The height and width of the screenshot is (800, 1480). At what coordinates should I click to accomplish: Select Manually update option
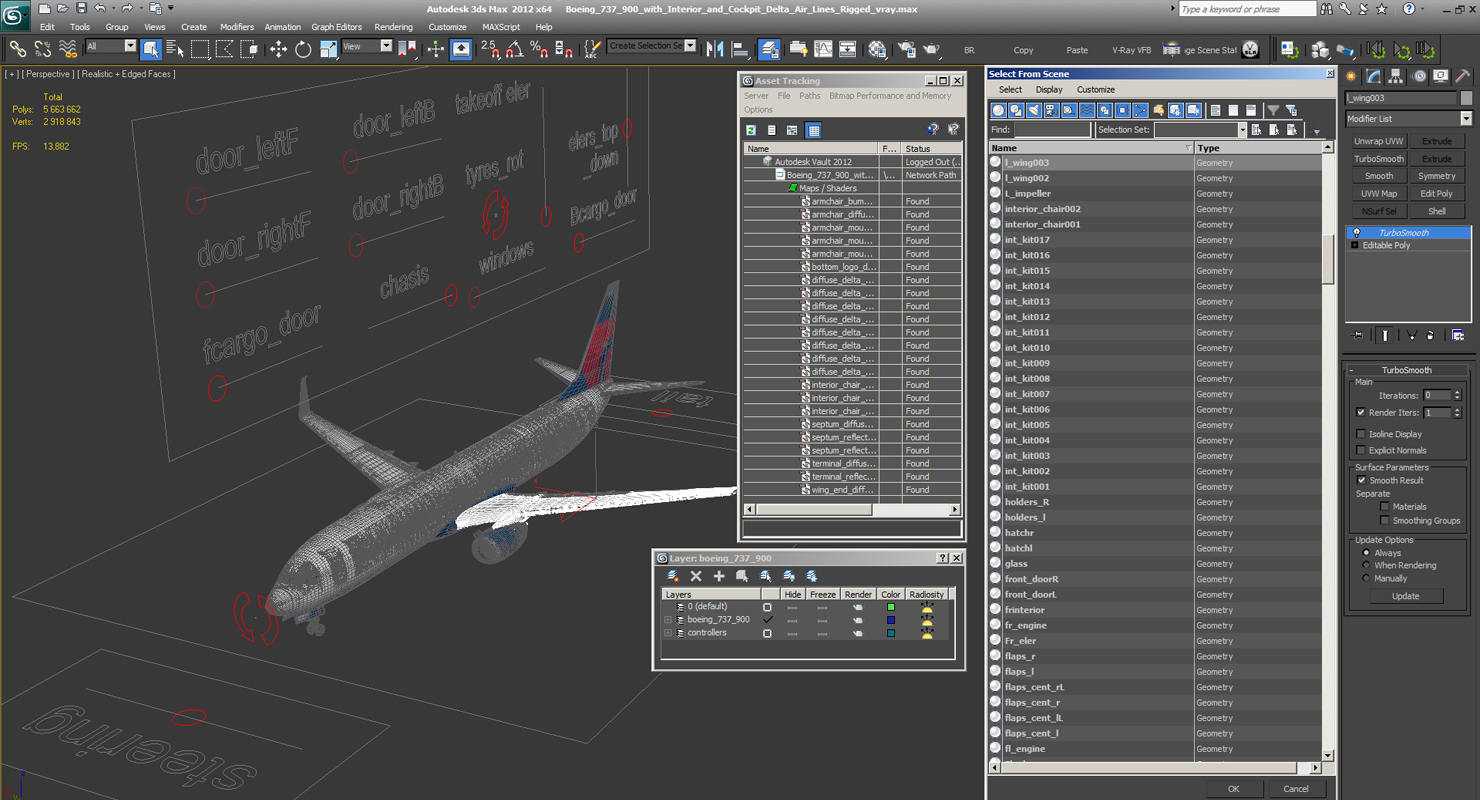1366,578
